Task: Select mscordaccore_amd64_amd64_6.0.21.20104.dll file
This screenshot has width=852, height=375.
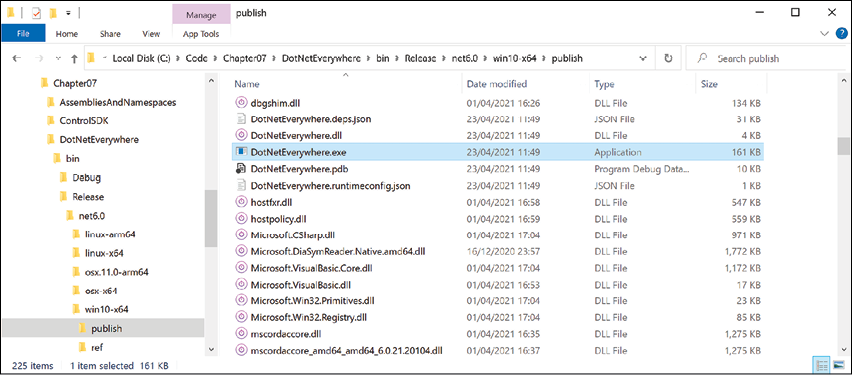Action: tap(346, 350)
